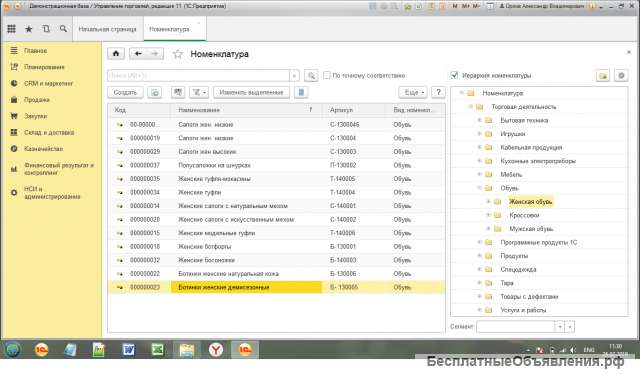
Task: Click the column icon after Изменить выделенные
Action: tap(301, 93)
